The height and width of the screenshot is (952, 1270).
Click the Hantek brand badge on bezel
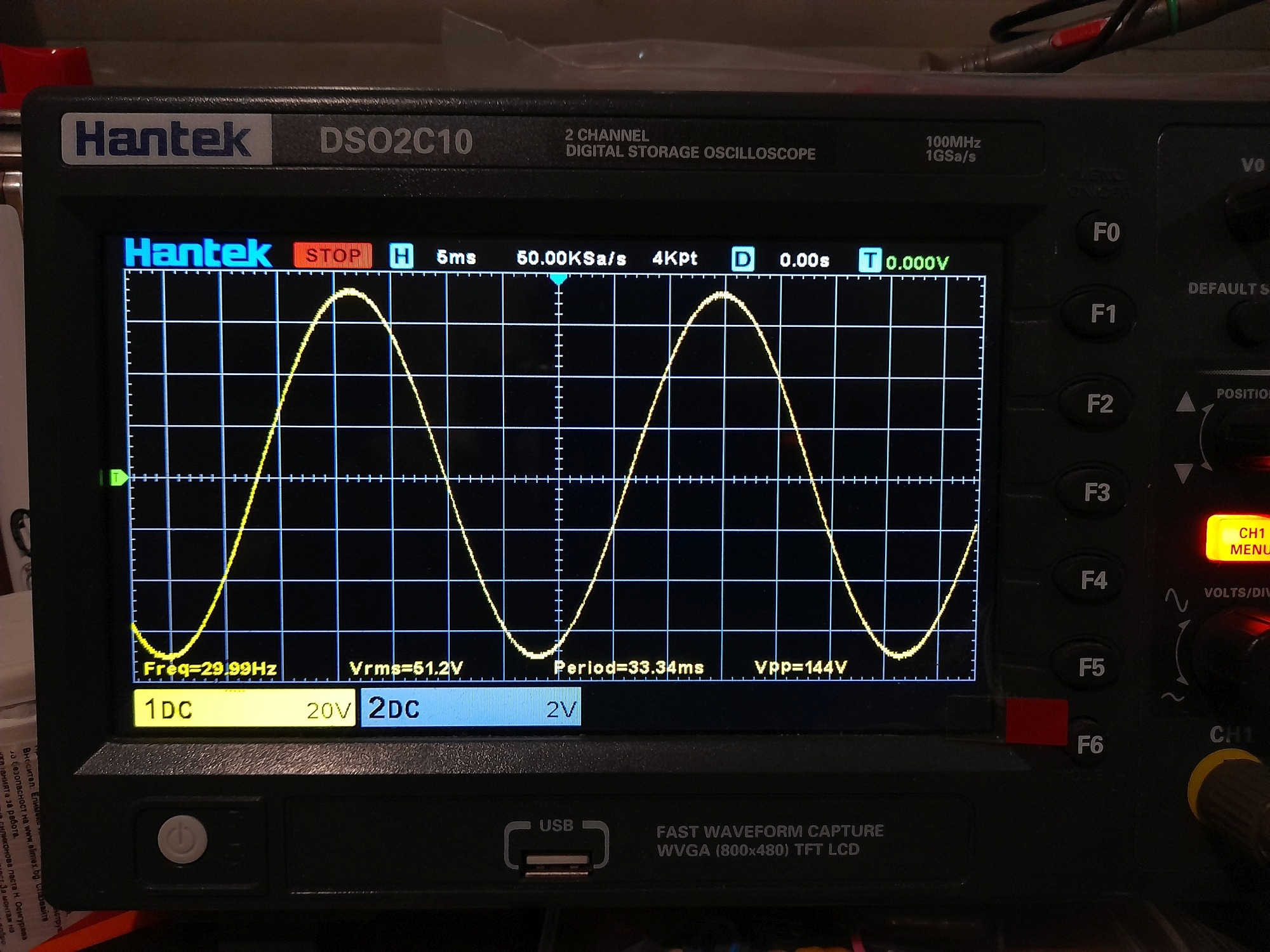tap(167, 140)
